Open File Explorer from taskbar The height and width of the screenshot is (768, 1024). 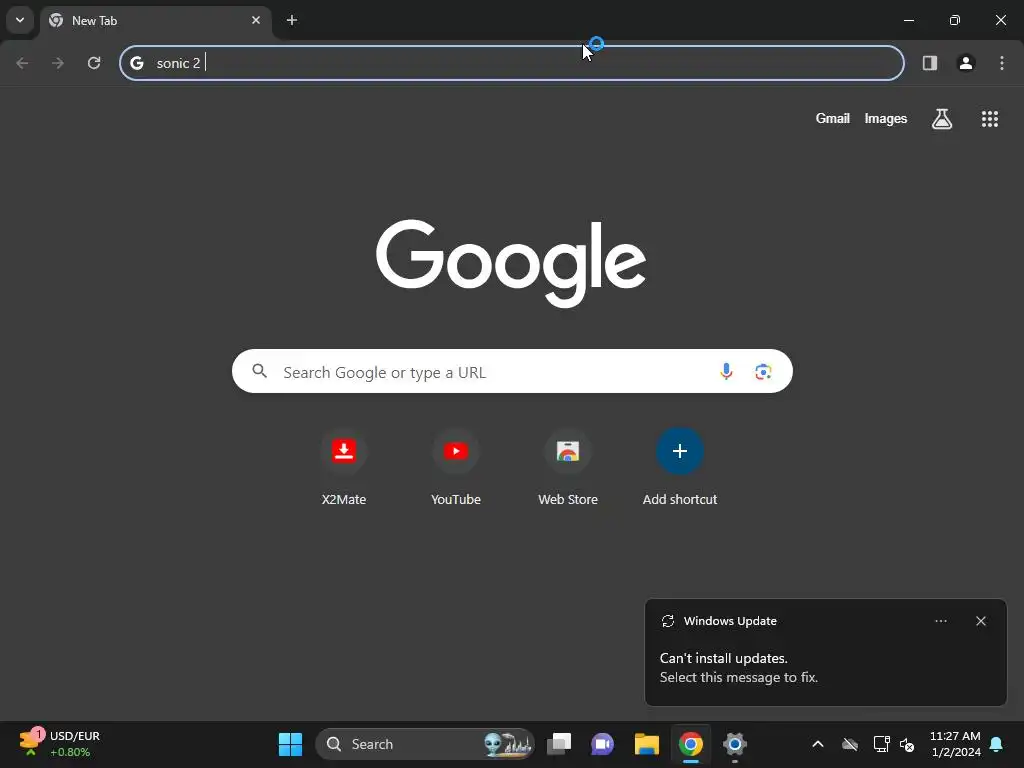pyautogui.click(x=647, y=744)
